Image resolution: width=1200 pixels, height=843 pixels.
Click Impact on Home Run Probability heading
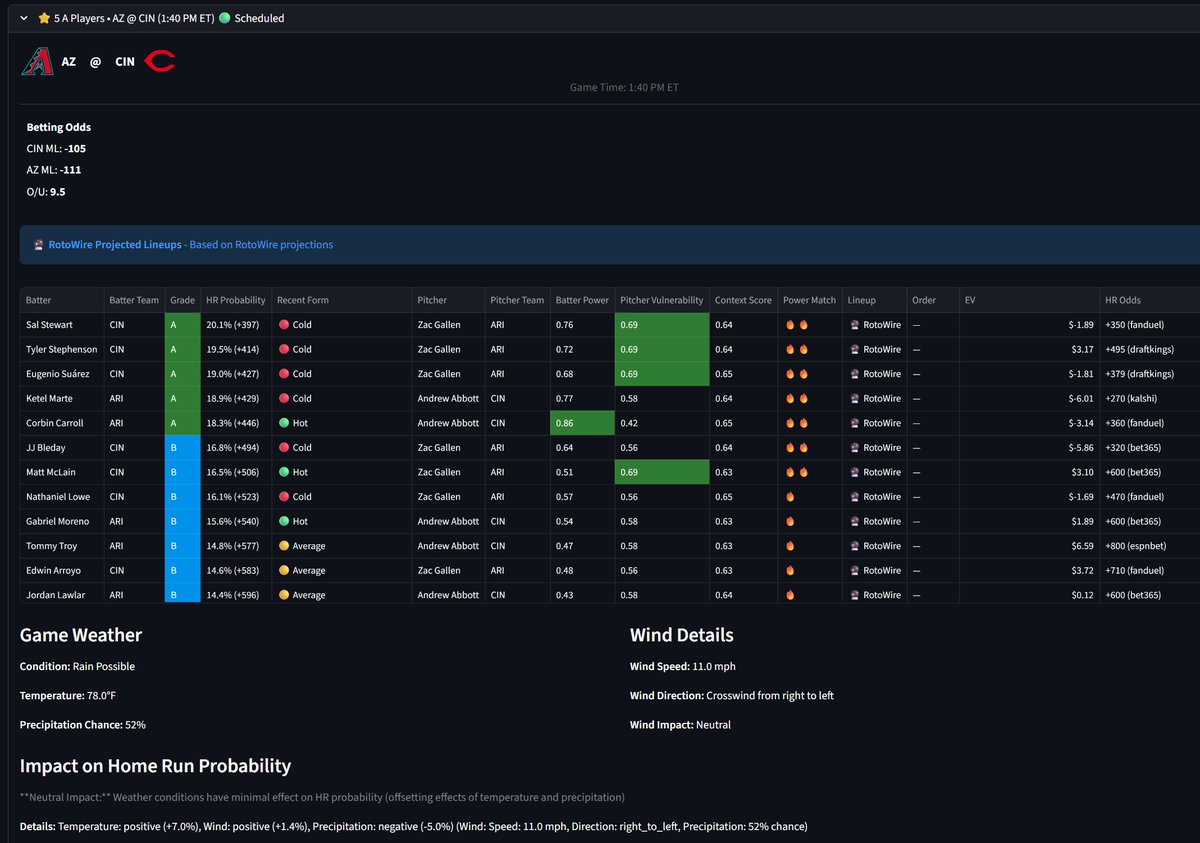coord(155,767)
